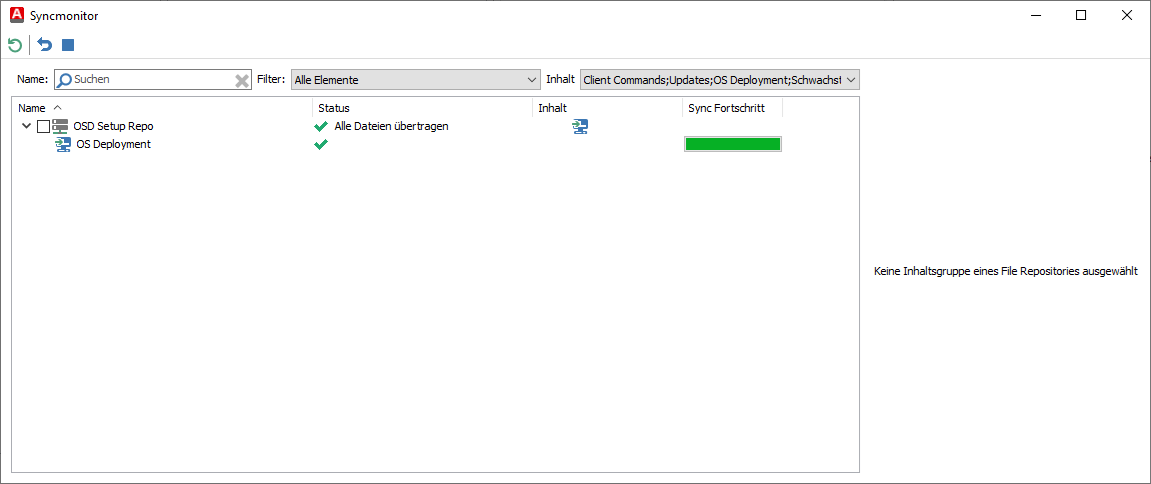The height and width of the screenshot is (484, 1151).
Task: Click the magnifier icon in the search box
Action: click(x=64, y=80)
